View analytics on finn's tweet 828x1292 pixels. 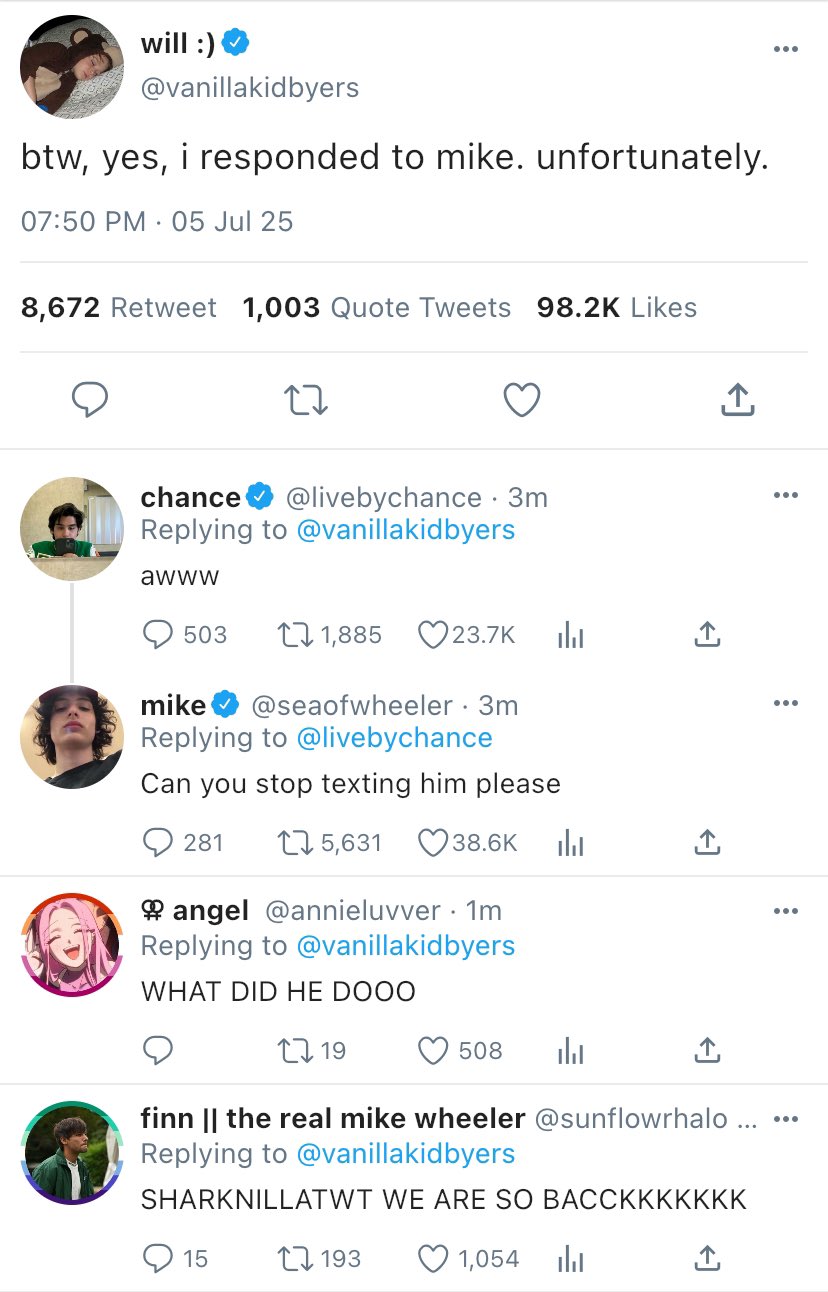pyautogui.click(x=570, y=1259)
